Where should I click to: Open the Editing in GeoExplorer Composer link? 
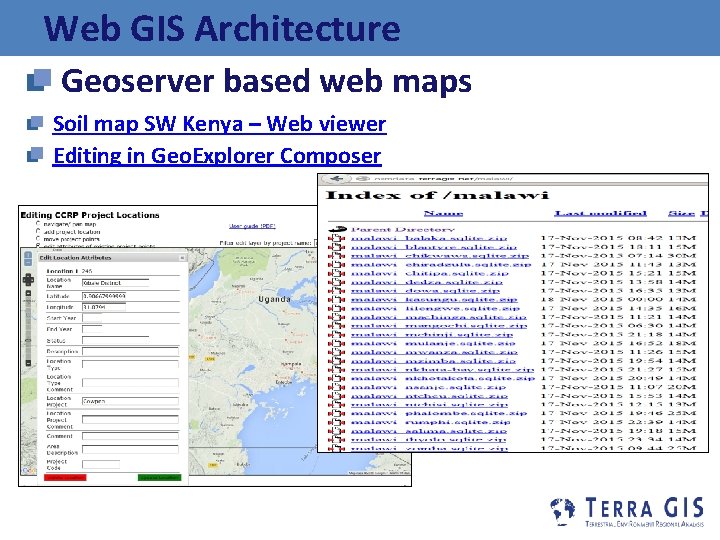(217, 156)
